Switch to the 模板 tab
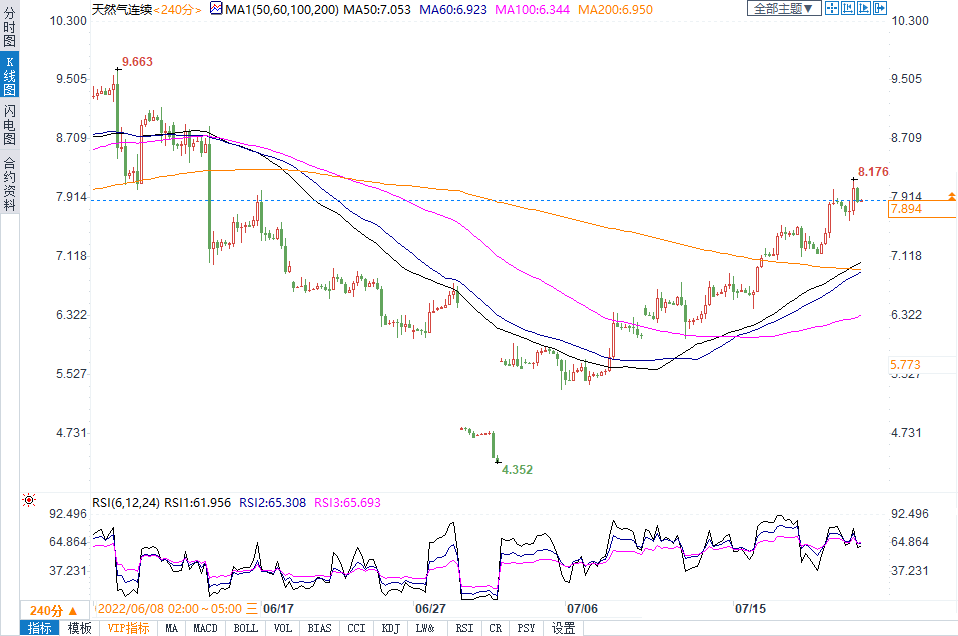958x636 pixels. point(80,628)
